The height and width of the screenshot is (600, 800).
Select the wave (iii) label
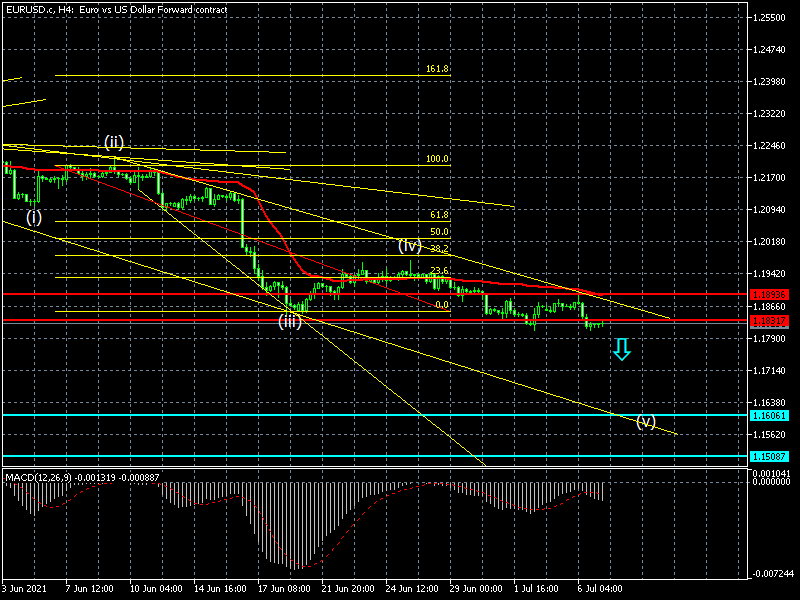(290, 321)
